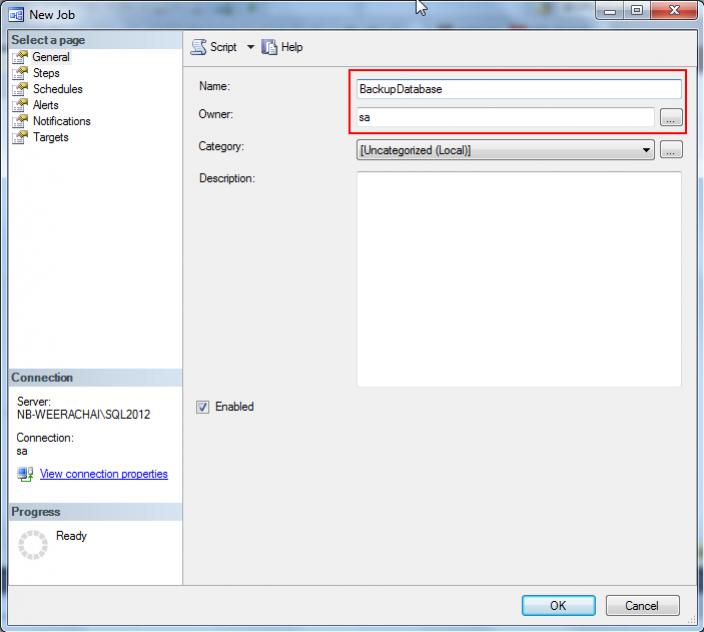The width and height of the screenshot is (704, 632).
Task: Open the Notifications page
Action: 62,122
